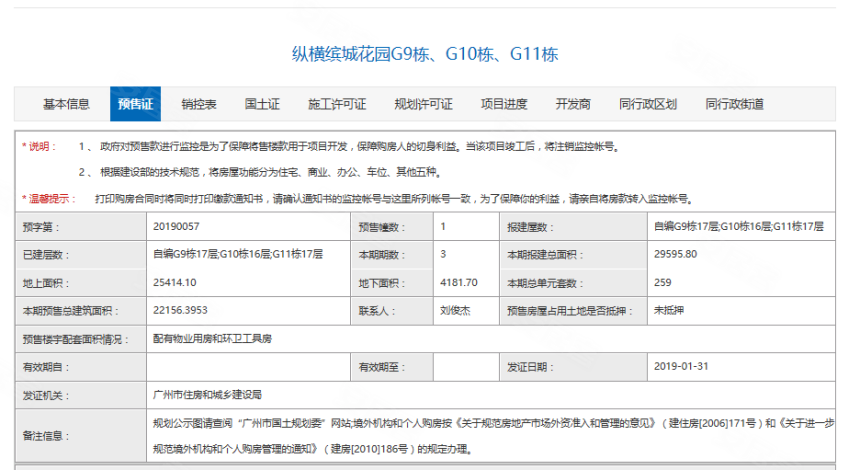Open the 国土证 tab
This screenshot has width=860, height=470.
tap(262, 104)
